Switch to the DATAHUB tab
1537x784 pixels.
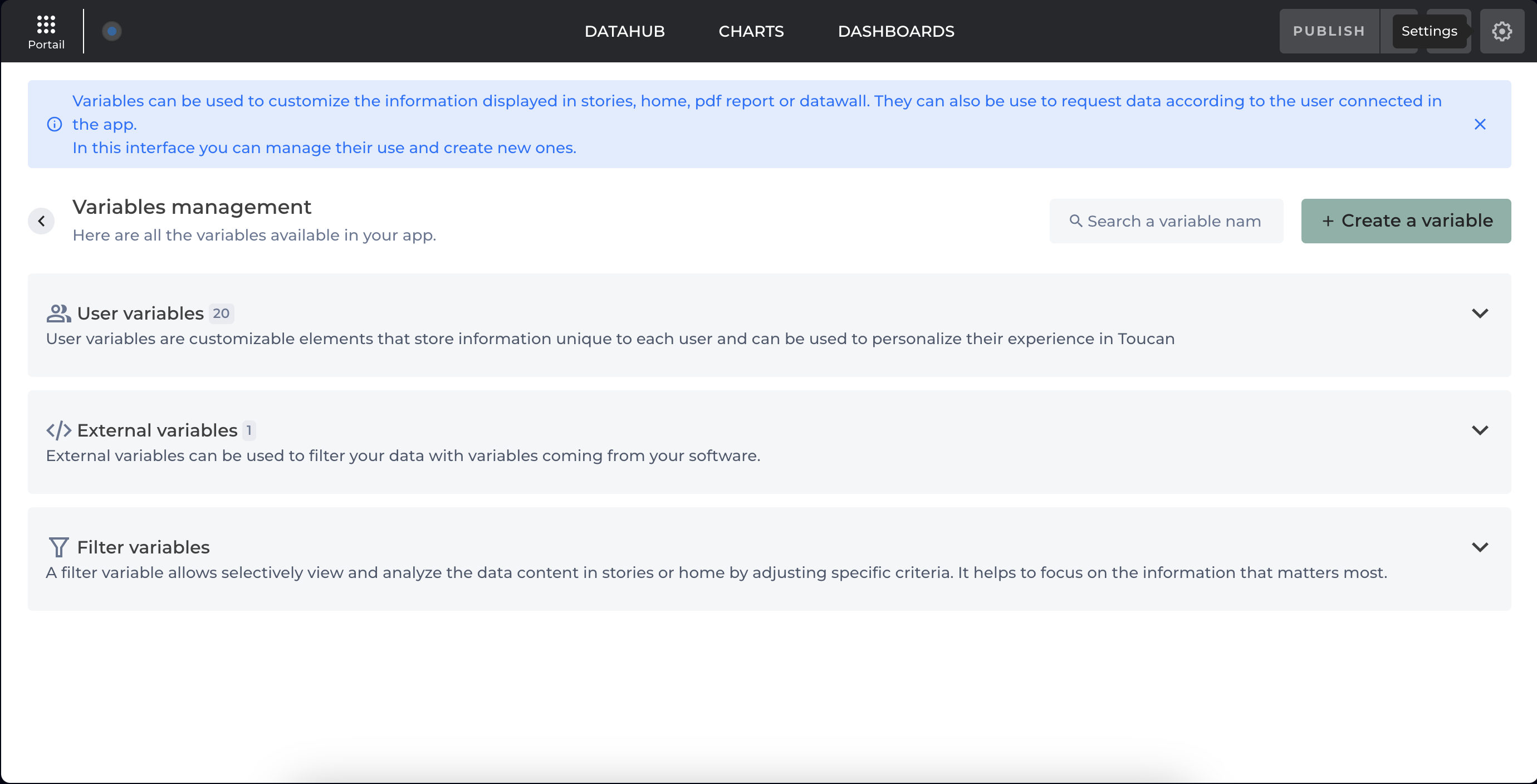coord(624,31)
